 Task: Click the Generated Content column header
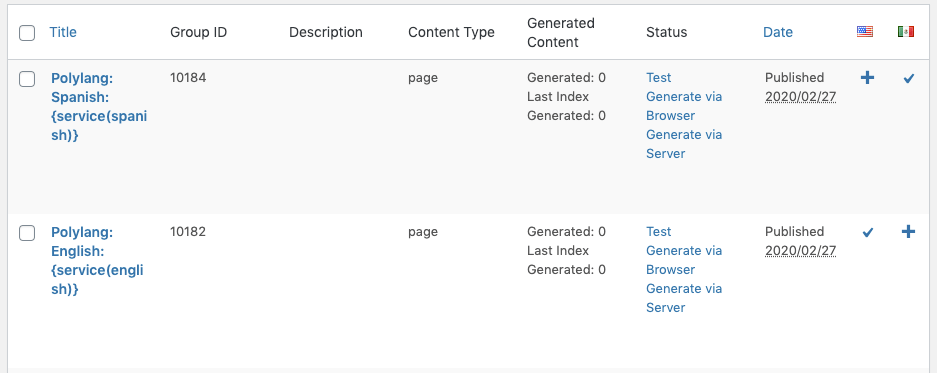[x=561, y=32]
